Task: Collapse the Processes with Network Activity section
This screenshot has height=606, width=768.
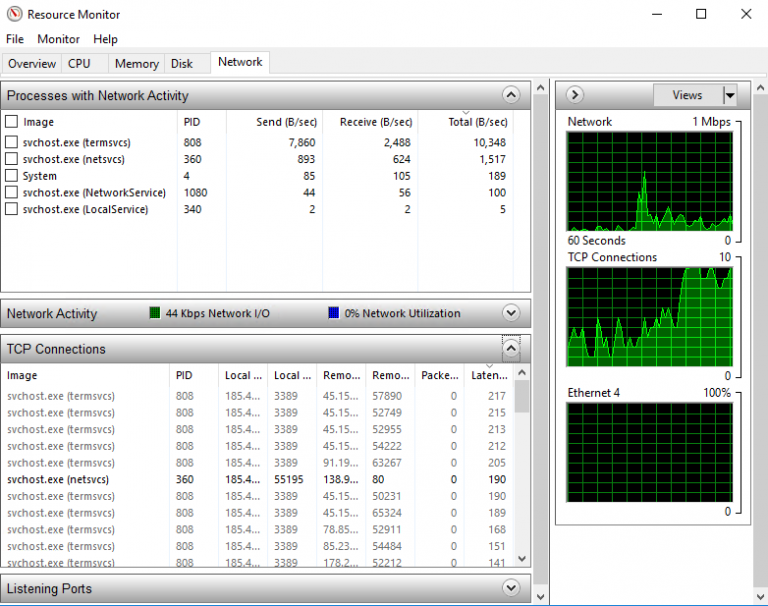Action: point(511,96)
